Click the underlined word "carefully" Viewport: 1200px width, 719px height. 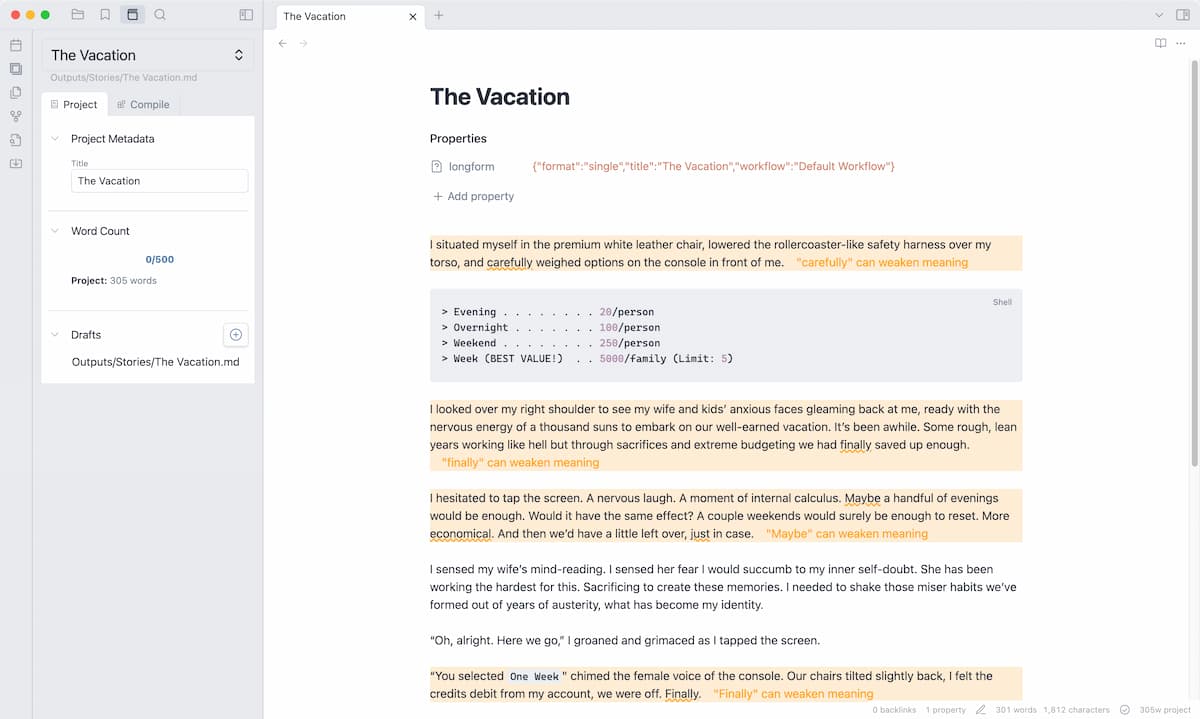click(x=511, y=262)
